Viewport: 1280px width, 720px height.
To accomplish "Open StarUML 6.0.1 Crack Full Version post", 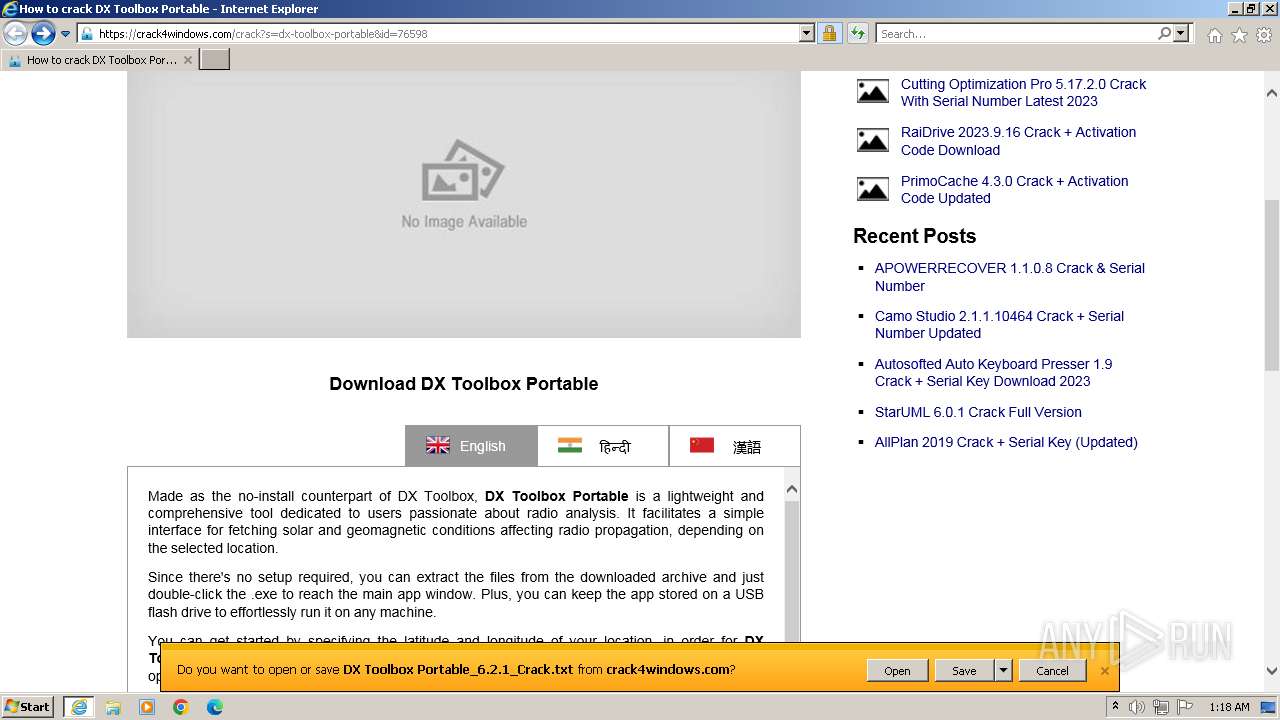I will tap(978, 412).
